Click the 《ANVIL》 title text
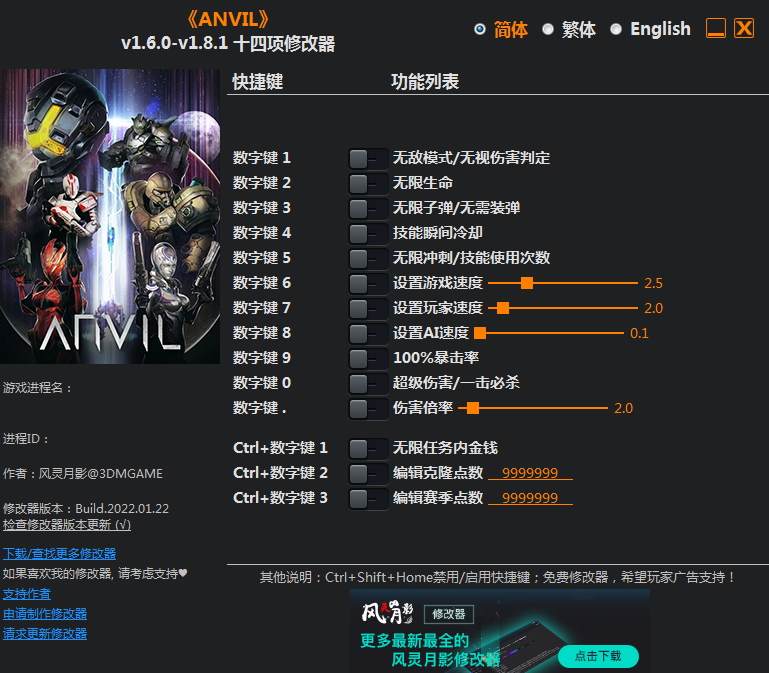769x673 pixels. [228, 20]
